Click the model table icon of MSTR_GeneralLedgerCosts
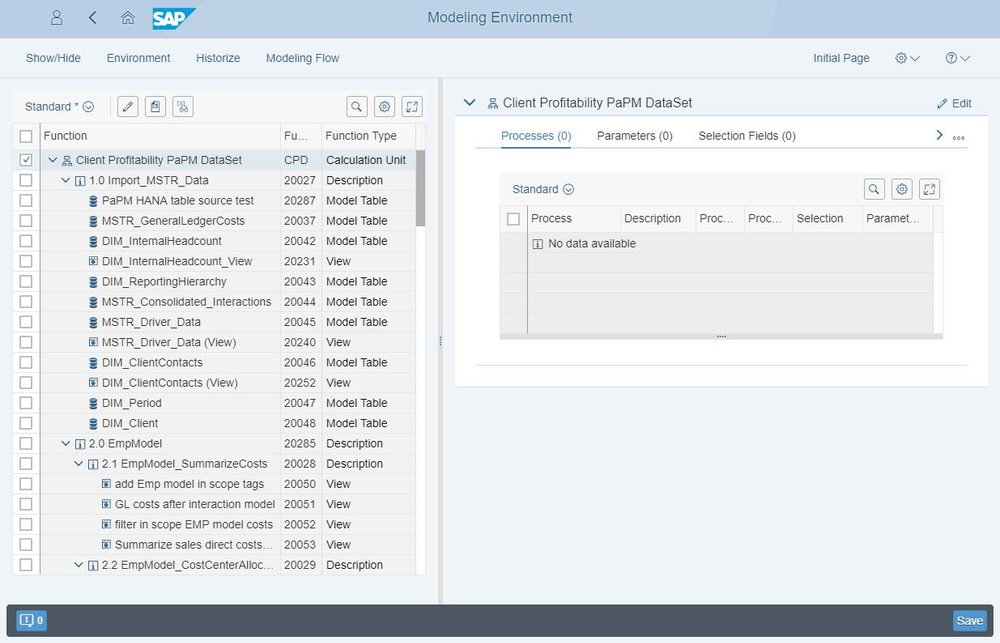 coord(93,221)
